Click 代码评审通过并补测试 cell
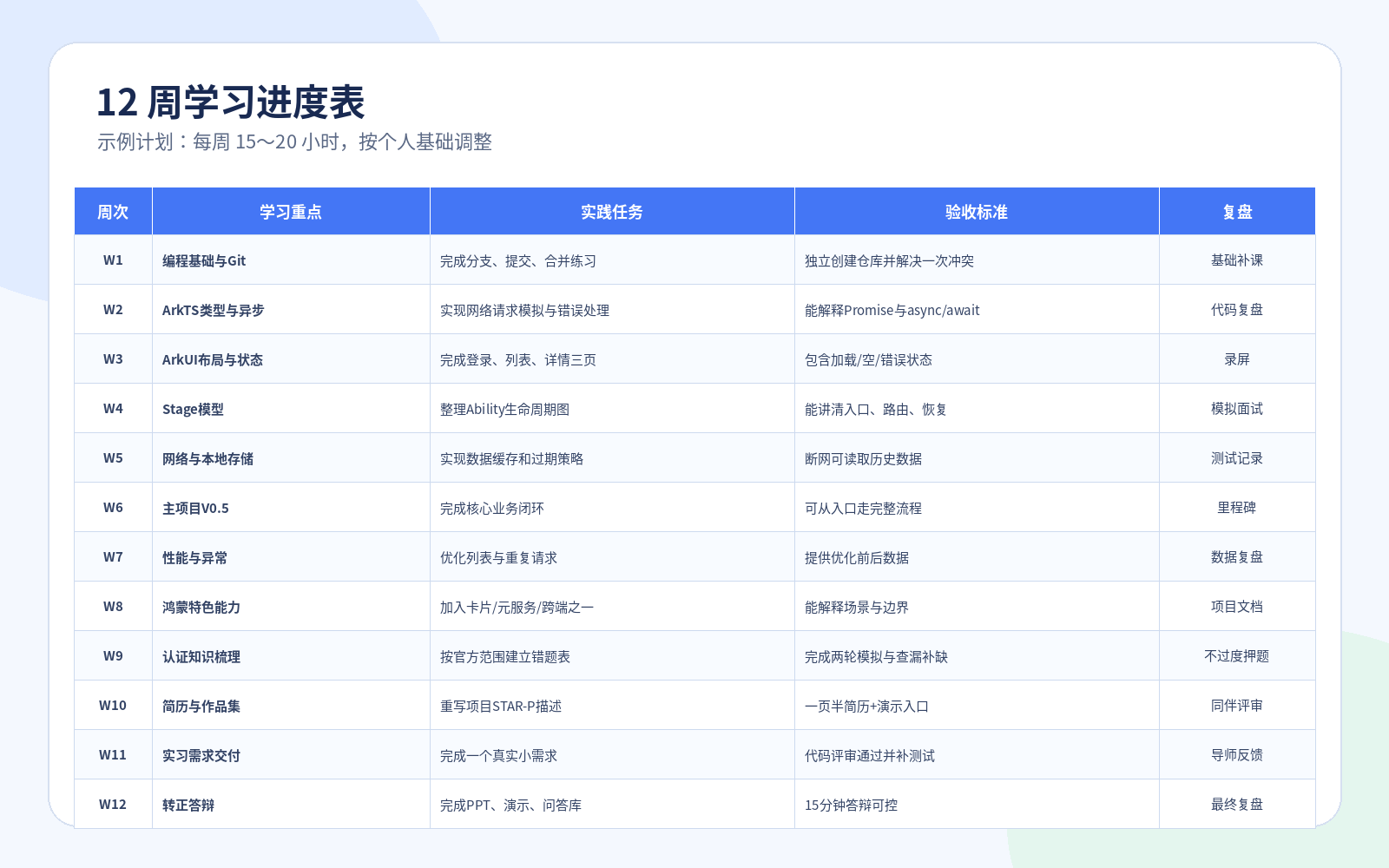 tap(977, 754)
